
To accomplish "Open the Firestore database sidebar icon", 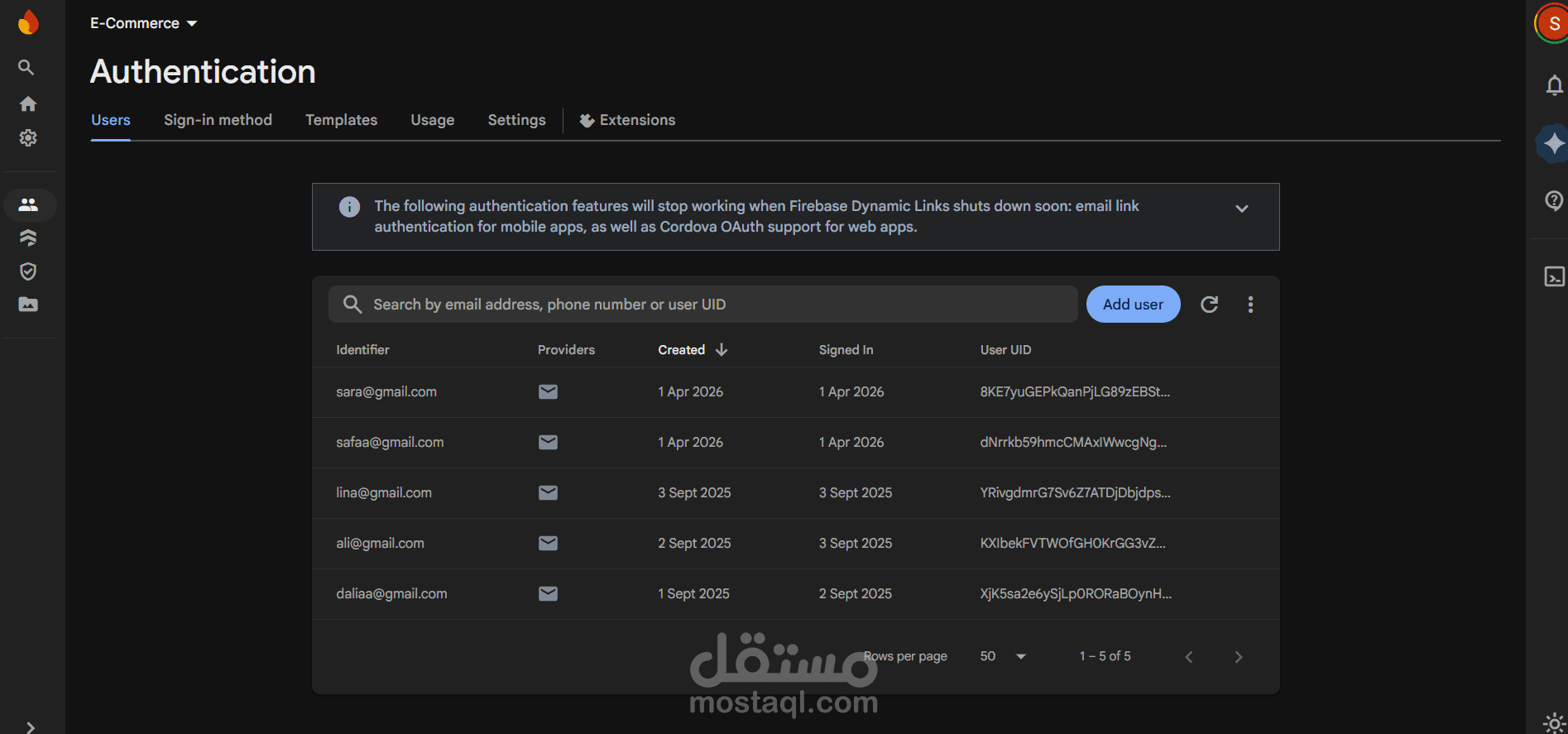I will tap(28, 238).
